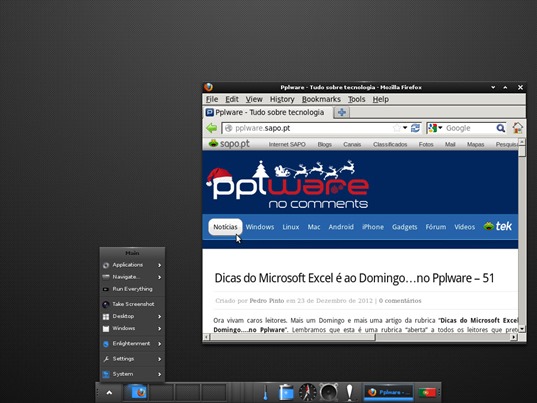Image resolution: width=537 pixels, height=403 pixels.
Task: Click the start arrow button on the shelf
Action: click(109, 392)
